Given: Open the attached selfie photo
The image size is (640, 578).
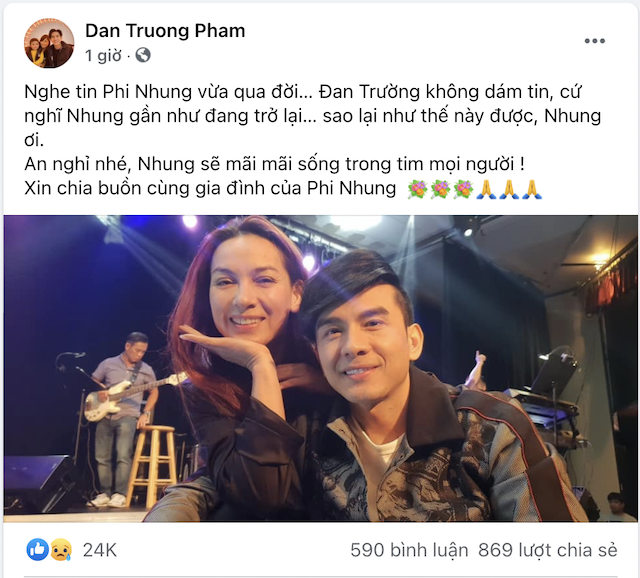Looking at the screenshot, I should (320, 369).
